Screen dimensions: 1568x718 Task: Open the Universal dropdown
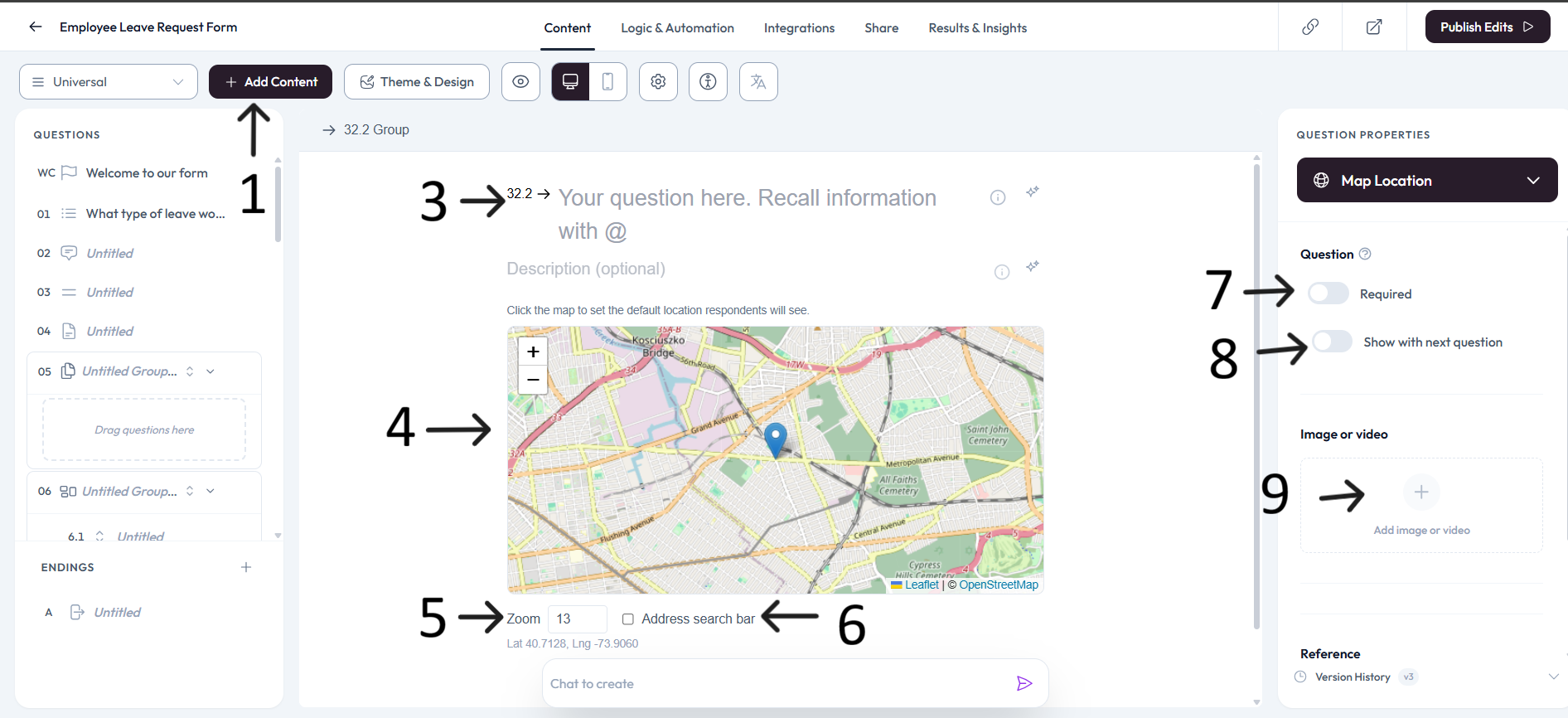click(109, 81)
